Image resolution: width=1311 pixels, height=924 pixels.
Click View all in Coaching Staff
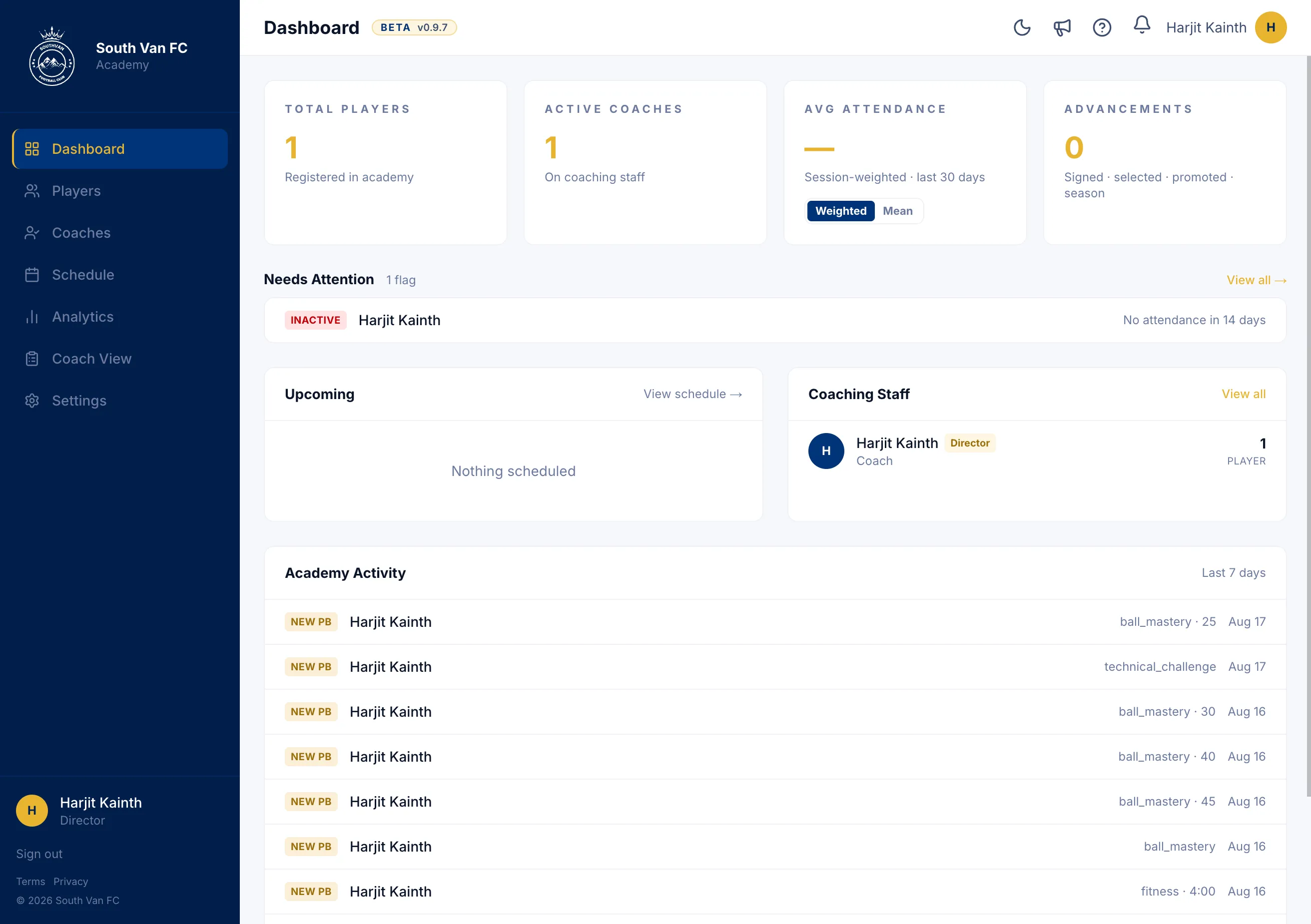(1244, 395)
